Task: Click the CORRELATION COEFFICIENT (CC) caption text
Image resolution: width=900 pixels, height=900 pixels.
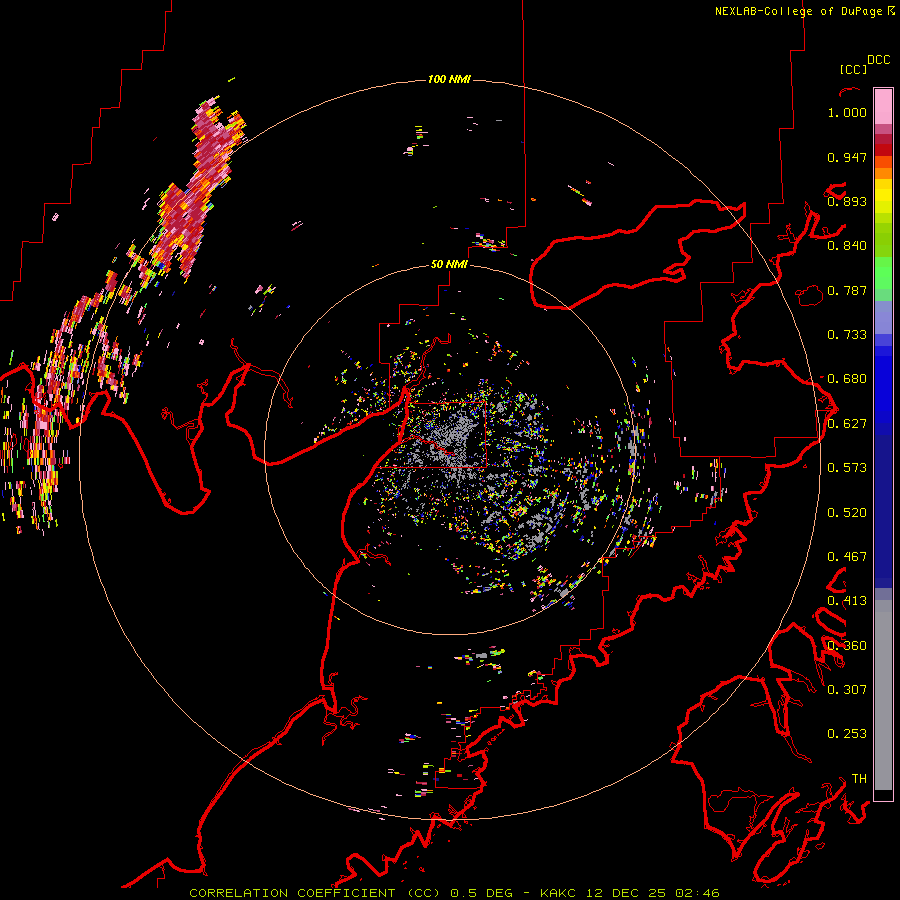Action: [315, 893]
